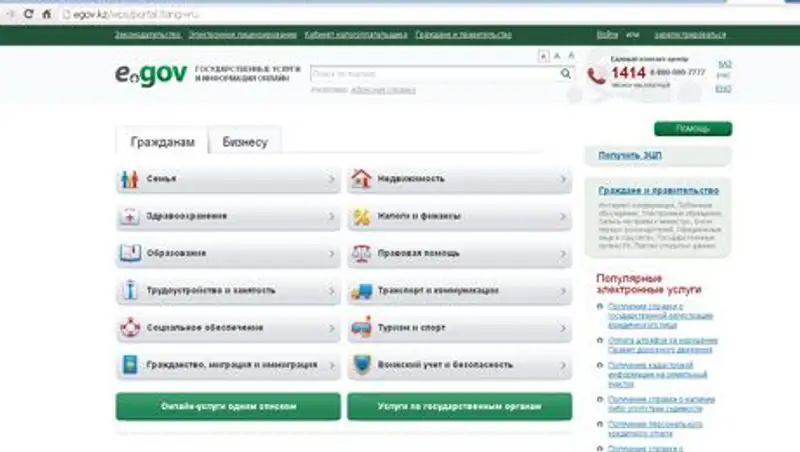Viewport: 800px width, 452px height.
Task: Click the Правовая помощь scales icon
Action: 361,254
